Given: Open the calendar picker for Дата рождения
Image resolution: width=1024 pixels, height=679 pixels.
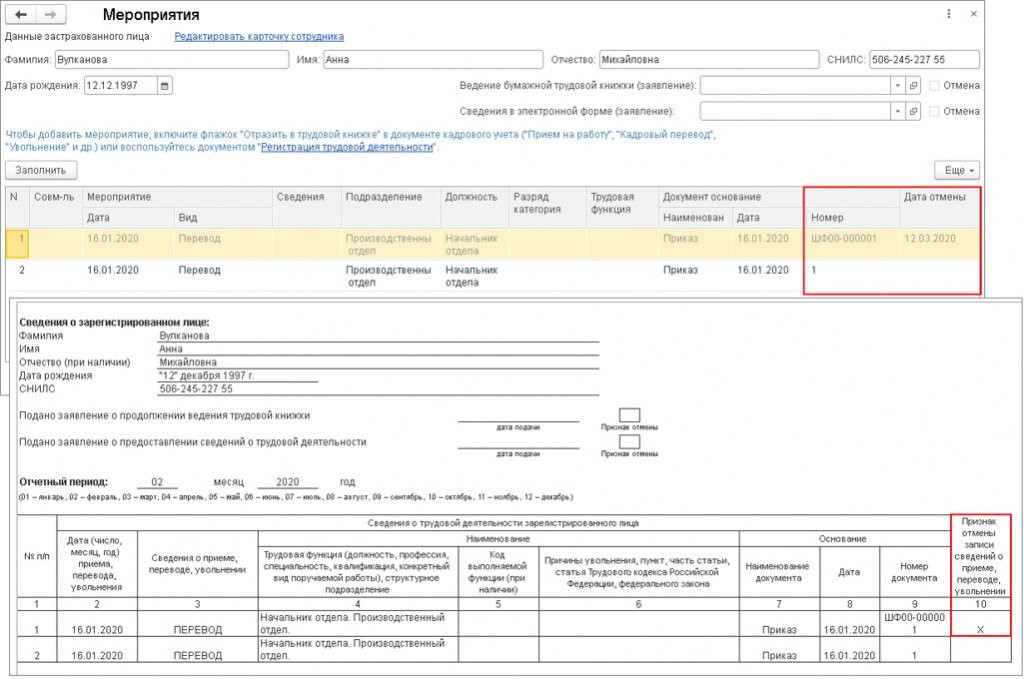Looking at the screenshot, I should pos(165,86).
